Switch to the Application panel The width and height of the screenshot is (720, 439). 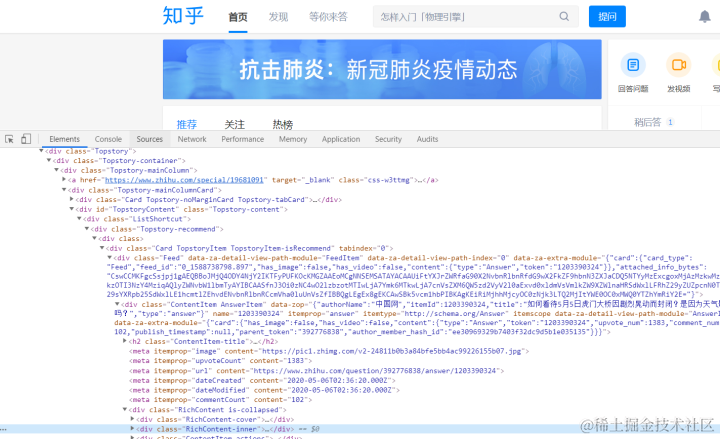tap(341, 139)
